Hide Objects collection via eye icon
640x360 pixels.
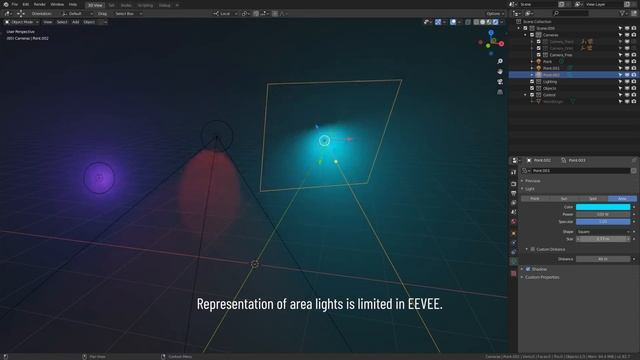coord(627,88)
